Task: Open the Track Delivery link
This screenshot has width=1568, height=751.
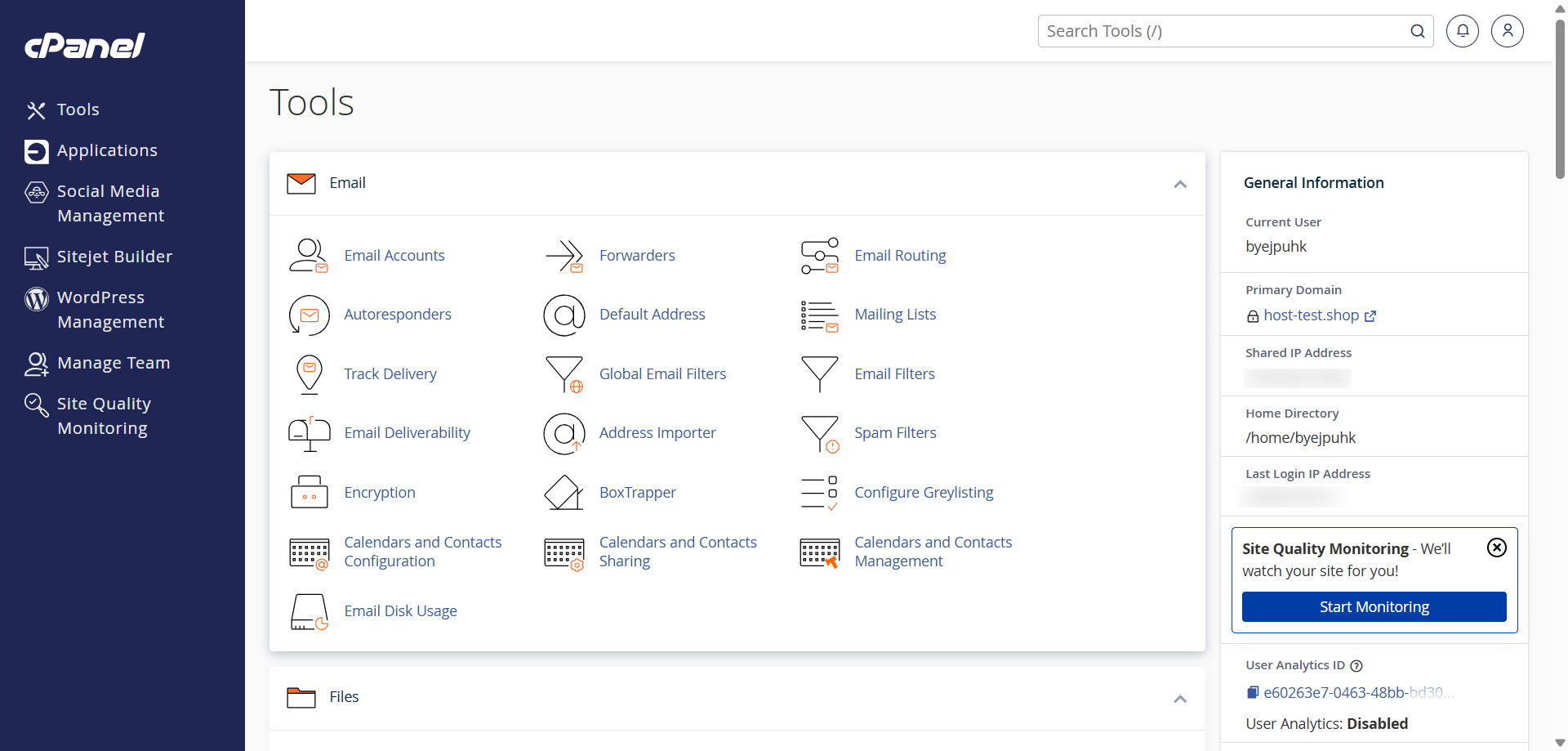Action: 390,374
